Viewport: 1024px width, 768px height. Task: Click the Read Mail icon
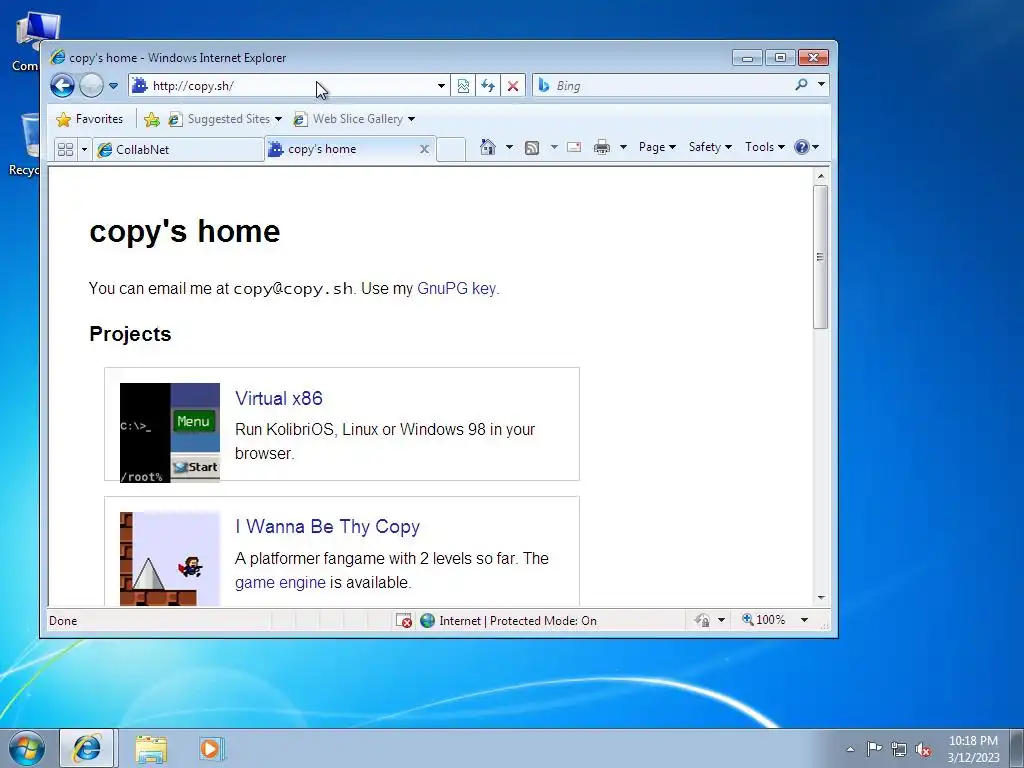click(574, 147)
